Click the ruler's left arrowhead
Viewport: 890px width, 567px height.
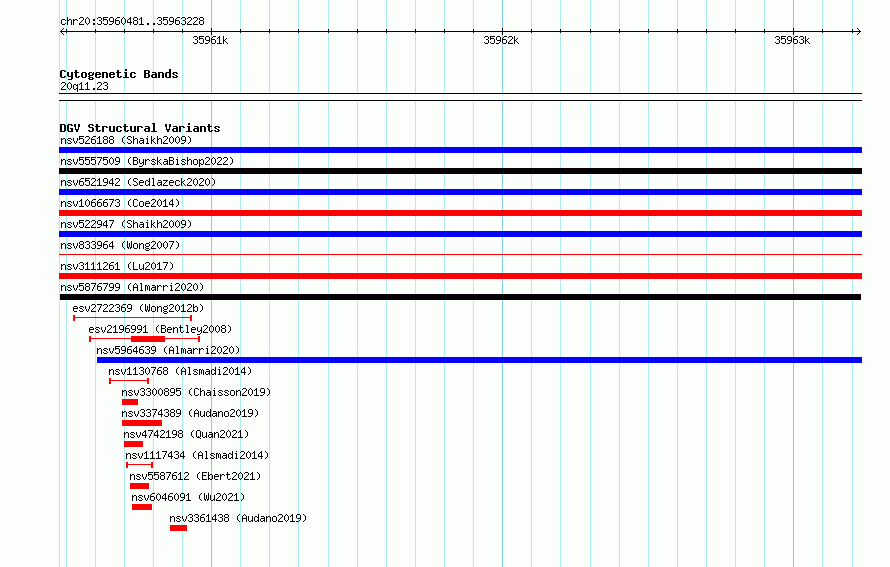click(63, 32)
